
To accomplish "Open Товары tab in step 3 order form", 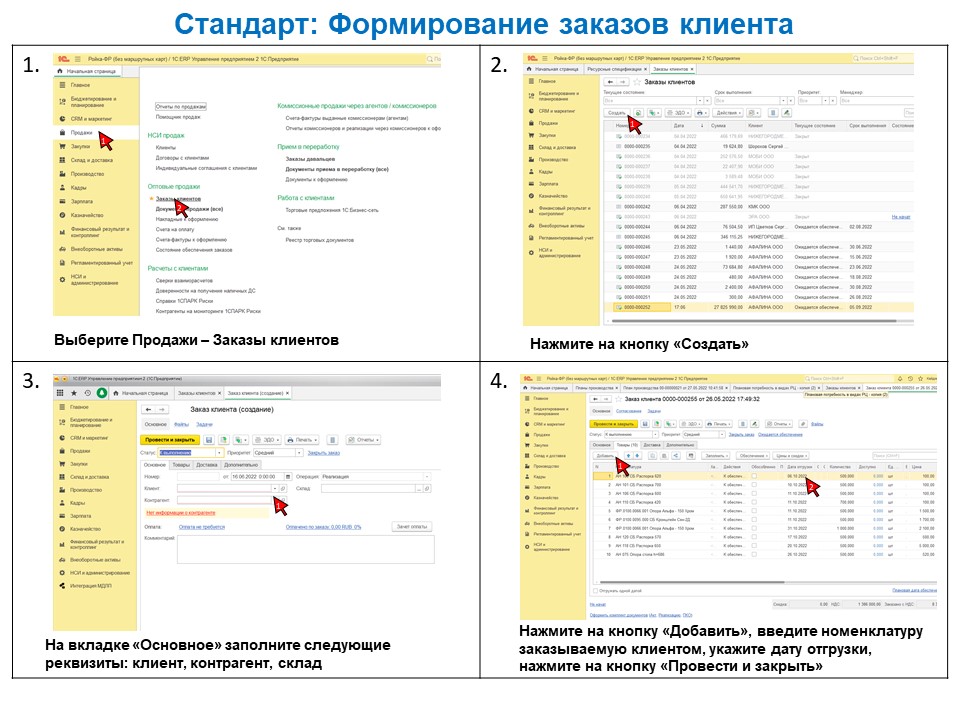I will pos(181,465).
